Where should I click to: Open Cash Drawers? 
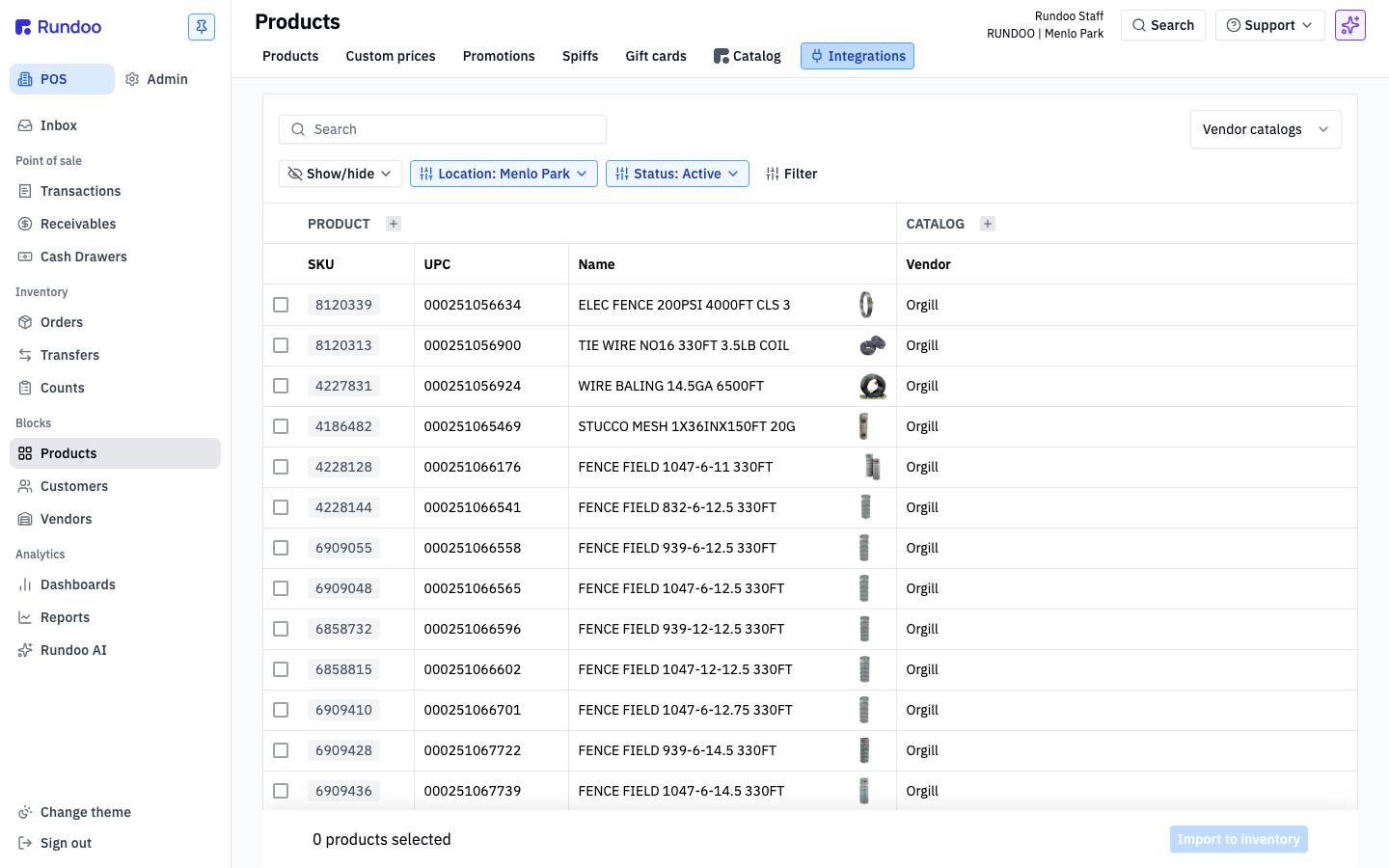point(115,257)
